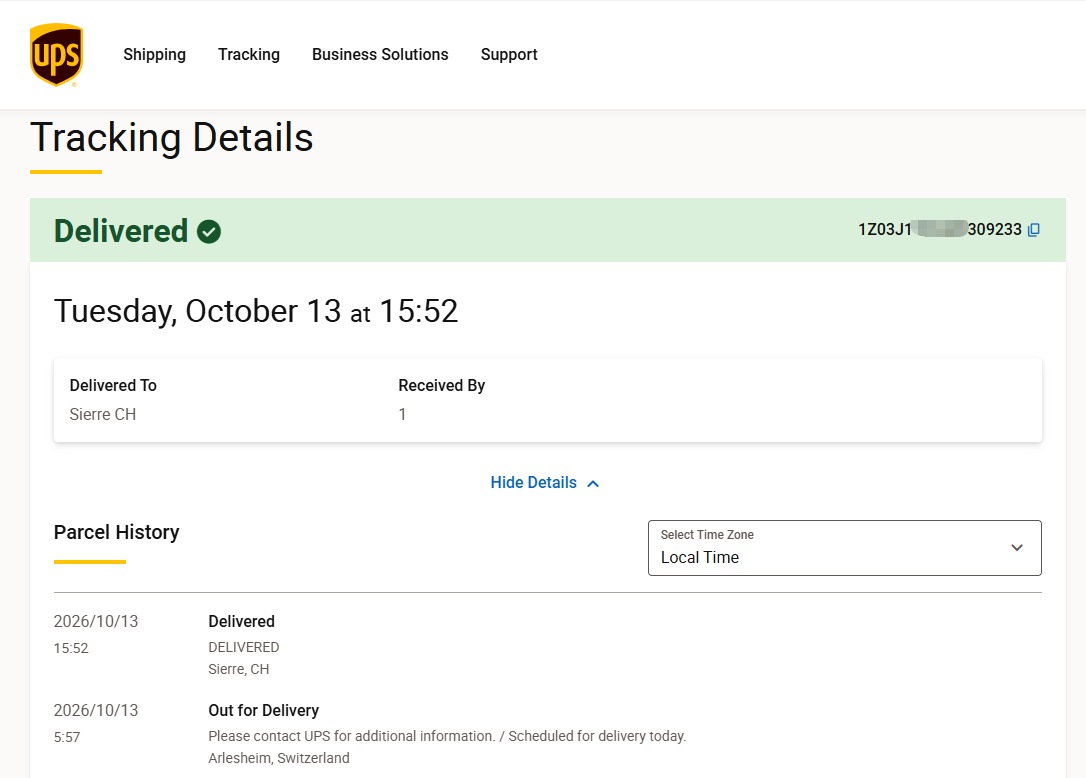
Task: Click the Received By value
Action: [x=402, y=414]
